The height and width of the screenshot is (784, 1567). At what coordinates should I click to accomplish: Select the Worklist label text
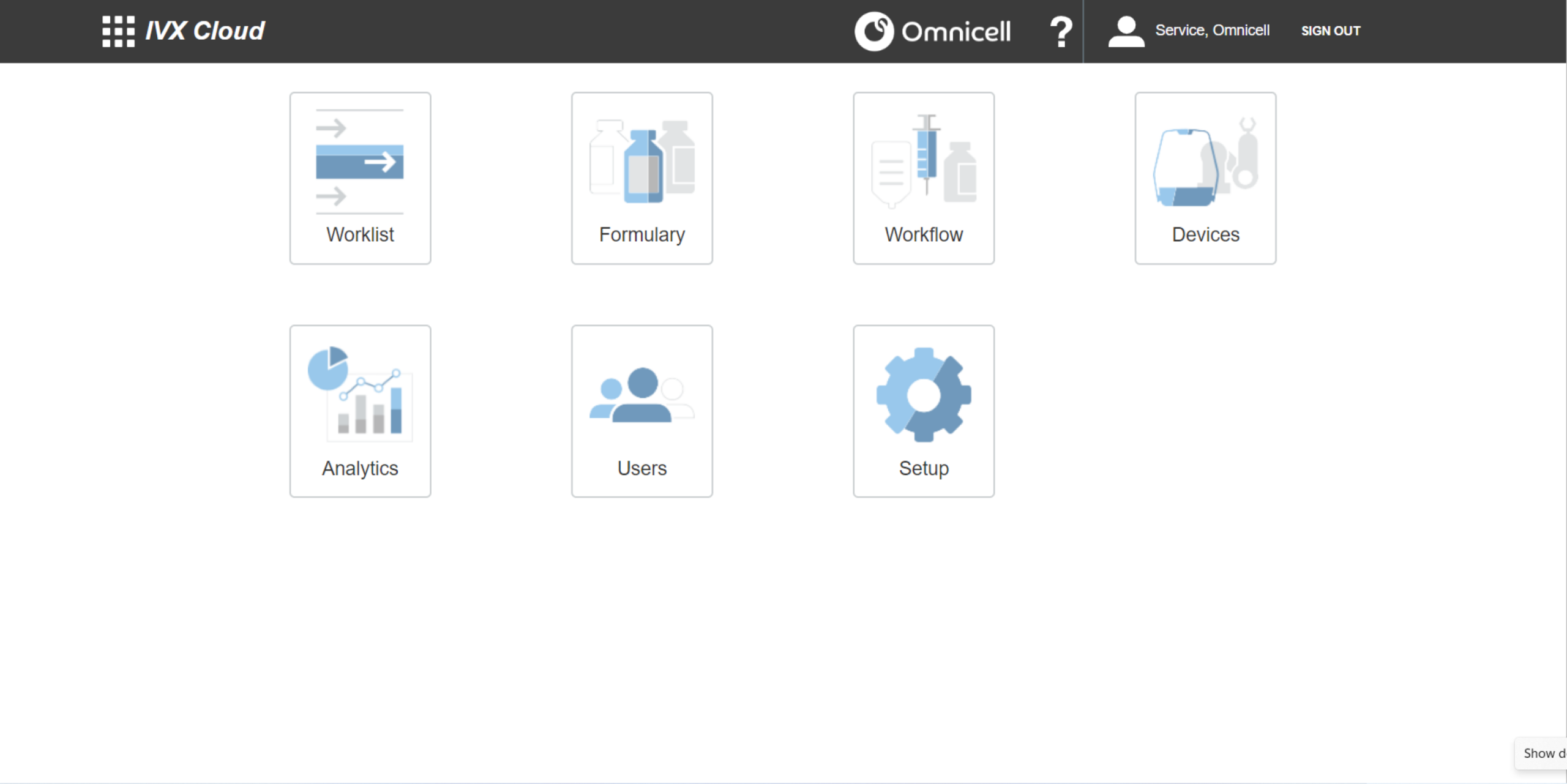(360, 234)
